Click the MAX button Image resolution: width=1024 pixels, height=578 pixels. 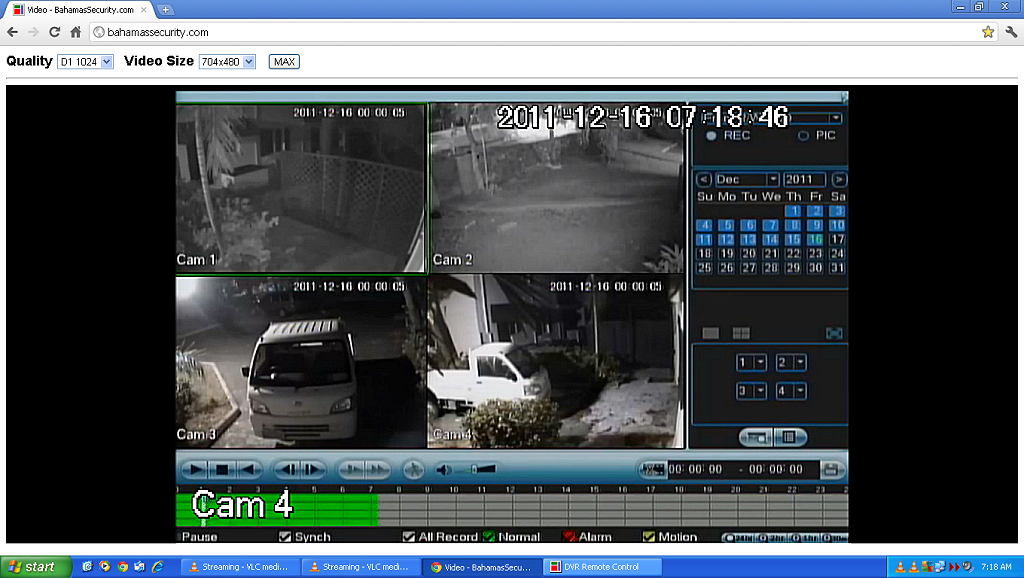pos(284,61)
